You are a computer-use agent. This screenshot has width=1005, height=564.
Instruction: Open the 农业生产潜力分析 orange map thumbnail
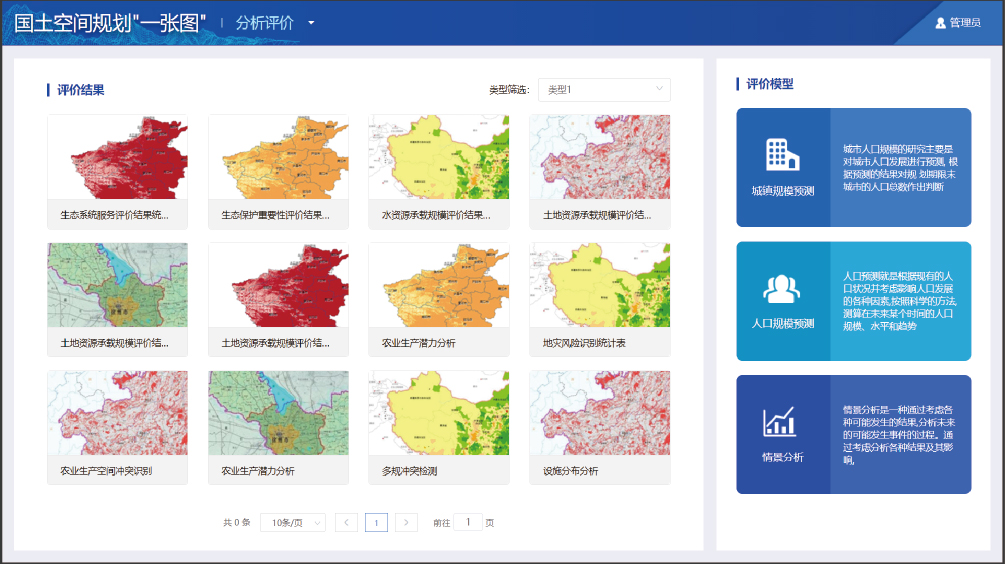pyautogui.click(x=439, y=285)
